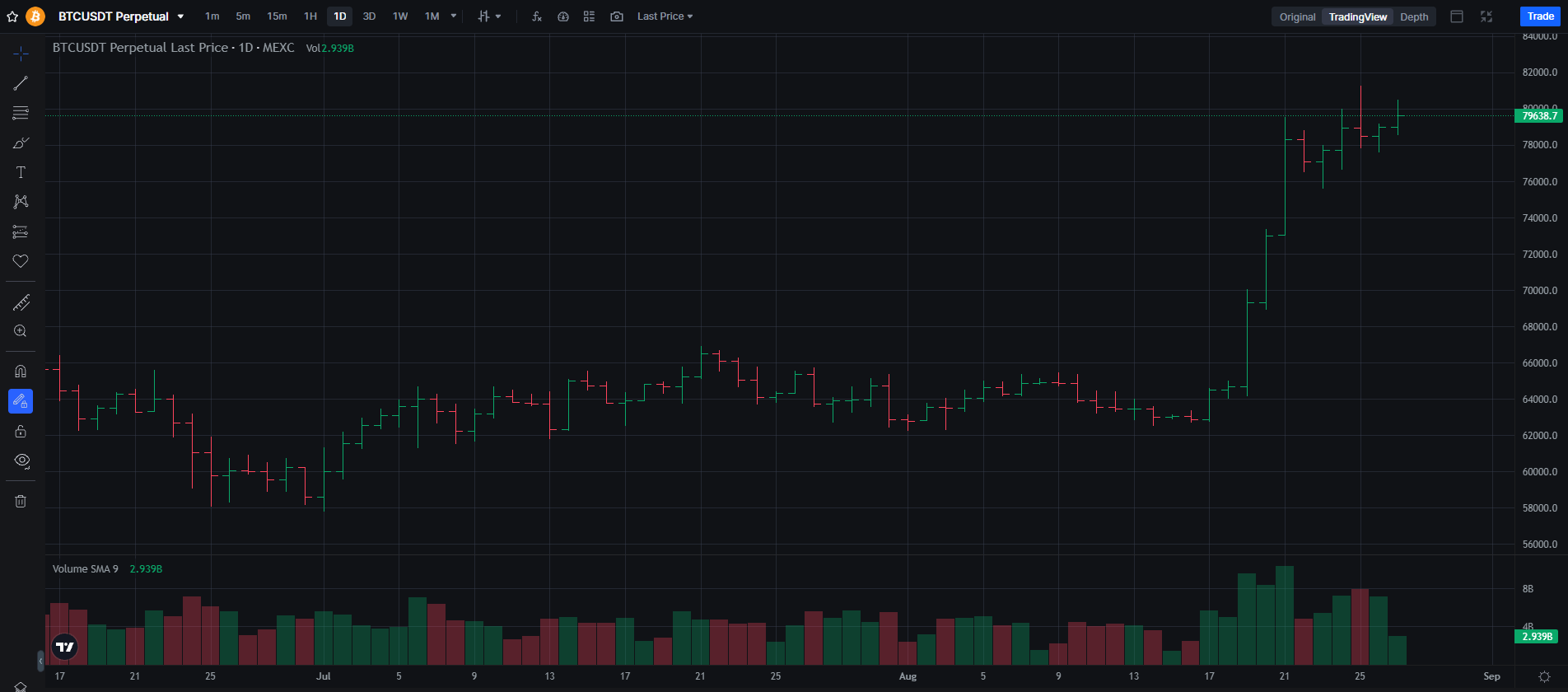Image resolution: width=1568 pixels, height=692 pixels.
Task: Select the ruler measure tool
Action: tap(21, 302)
